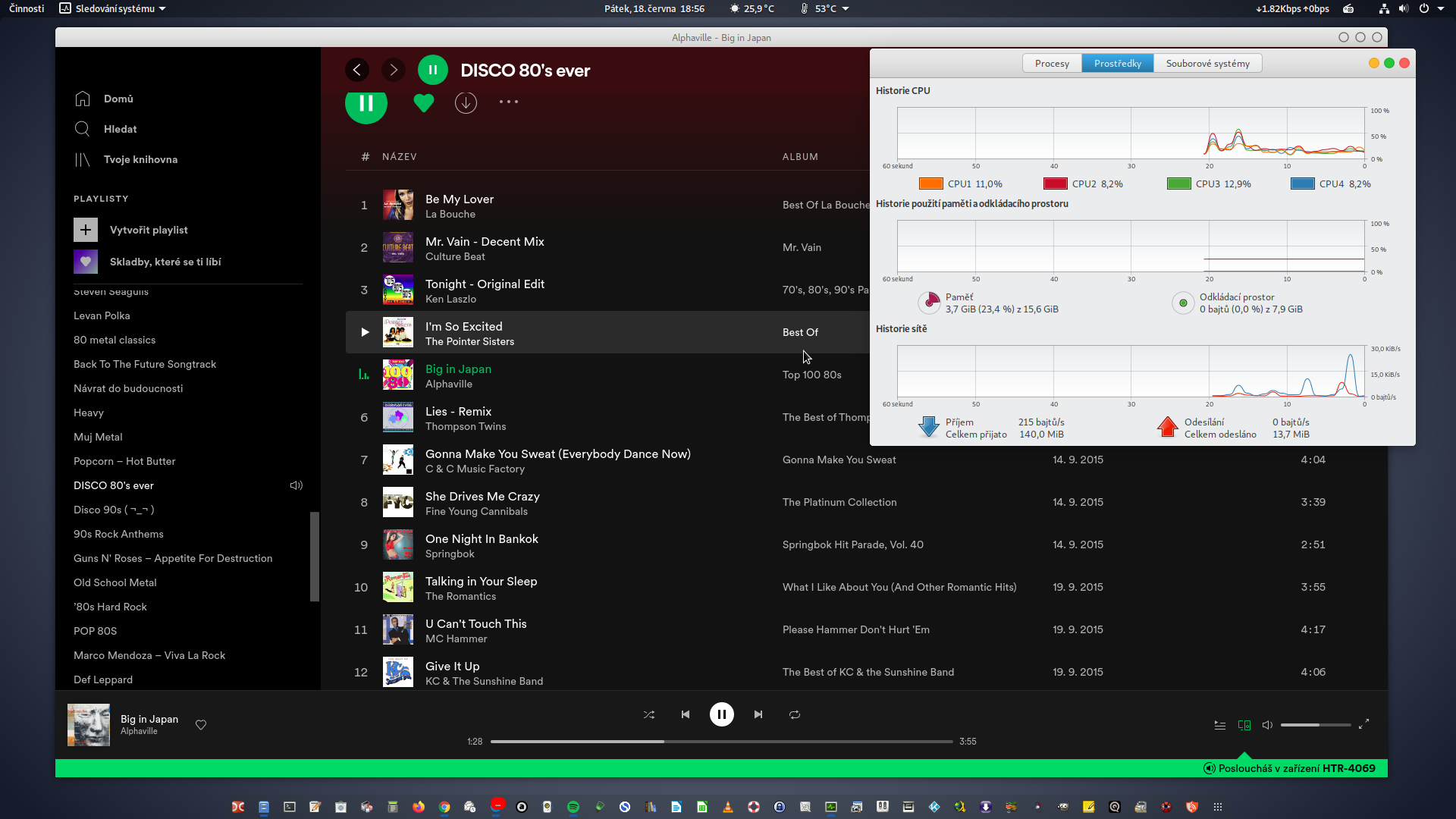Open the Domů home page
This screenshot has height=819, width=1456.
pyautogui.click(x=103, y=99)
